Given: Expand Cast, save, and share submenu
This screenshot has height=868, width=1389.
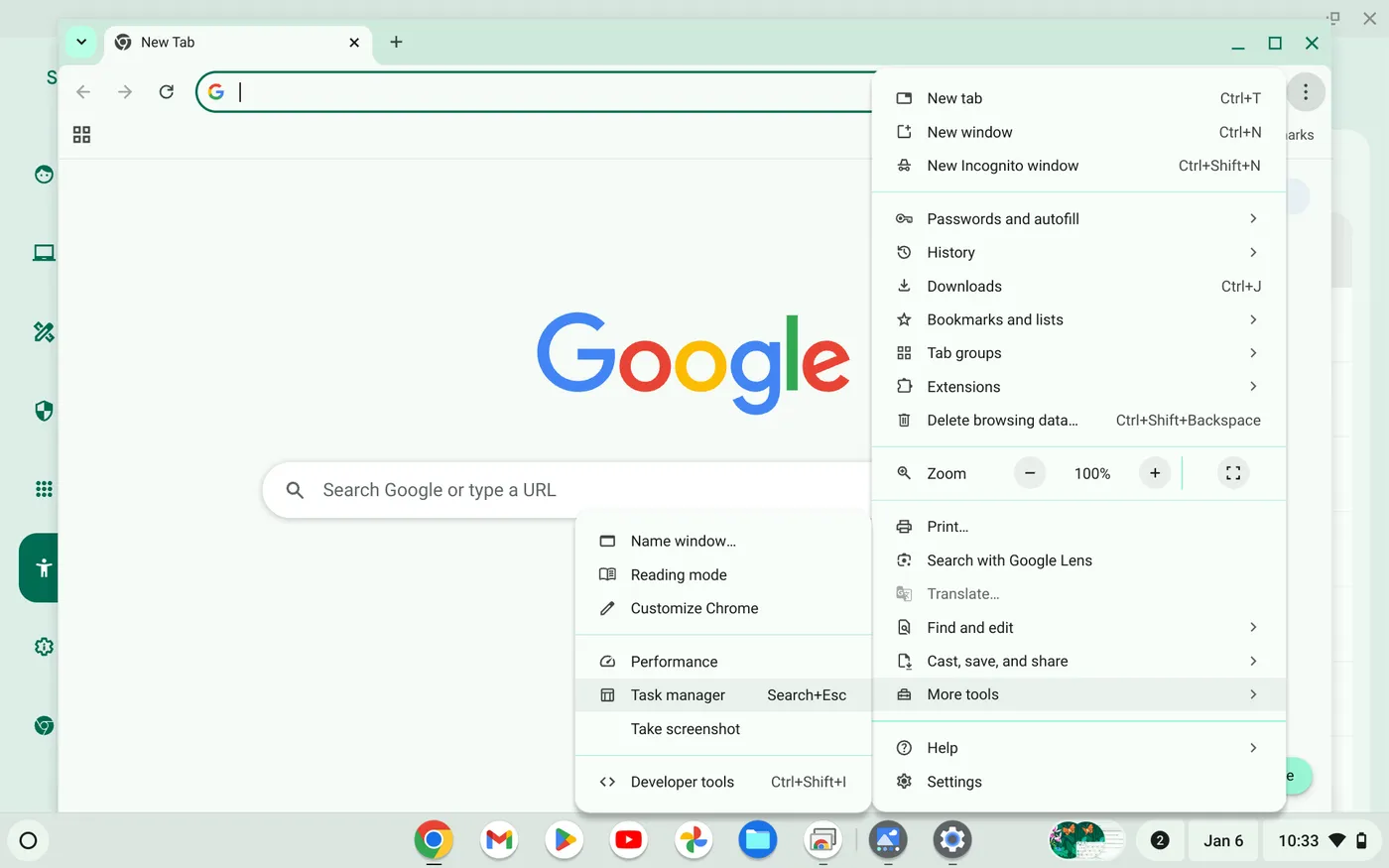Looking at the screenshot, I should coord(1078,662).
